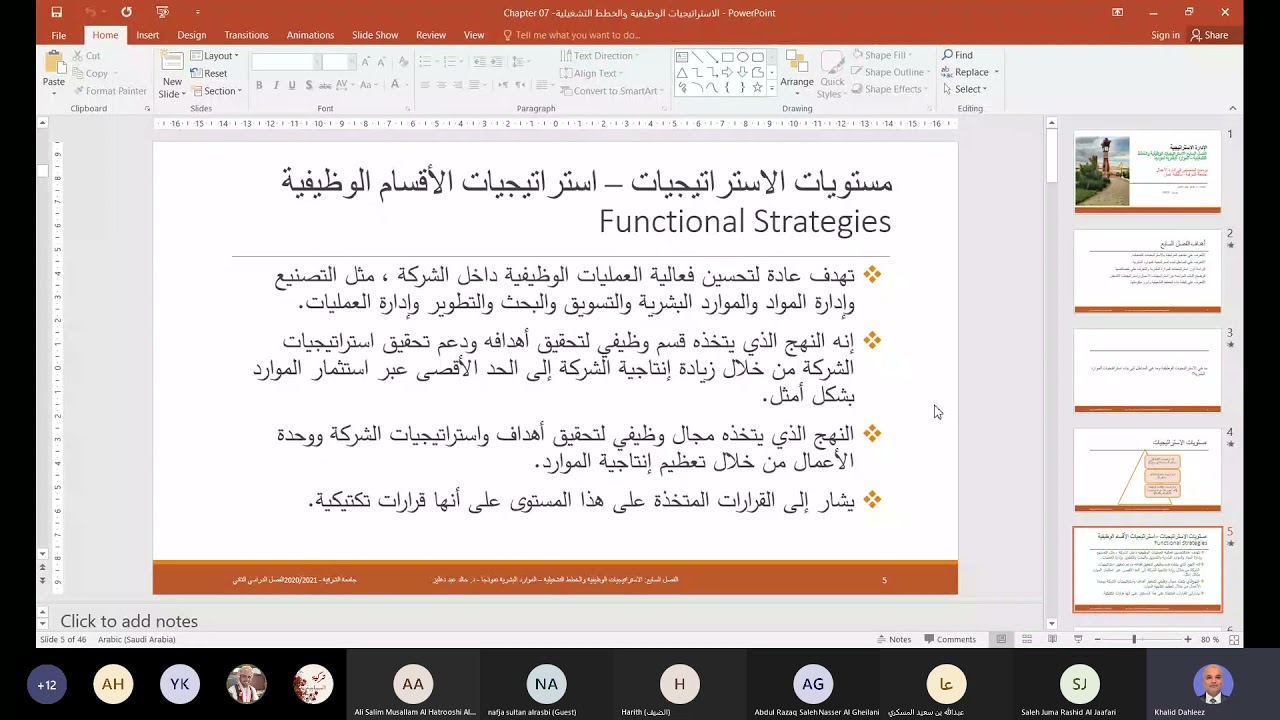The image size is (1280, 720).
Task: Open the Slide Show tab
Action: pyautogui.click(x=375, y=35)
